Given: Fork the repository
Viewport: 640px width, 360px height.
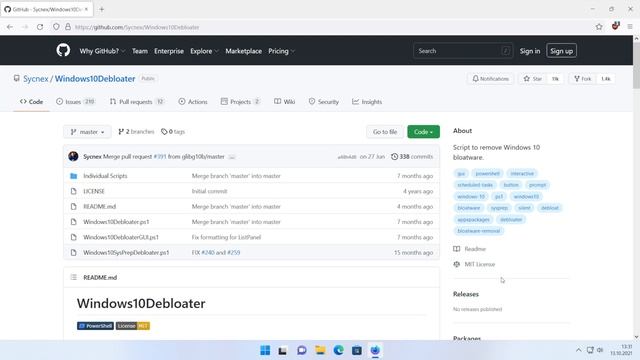Looking at the screenshot, I should (x=583, y=78).
